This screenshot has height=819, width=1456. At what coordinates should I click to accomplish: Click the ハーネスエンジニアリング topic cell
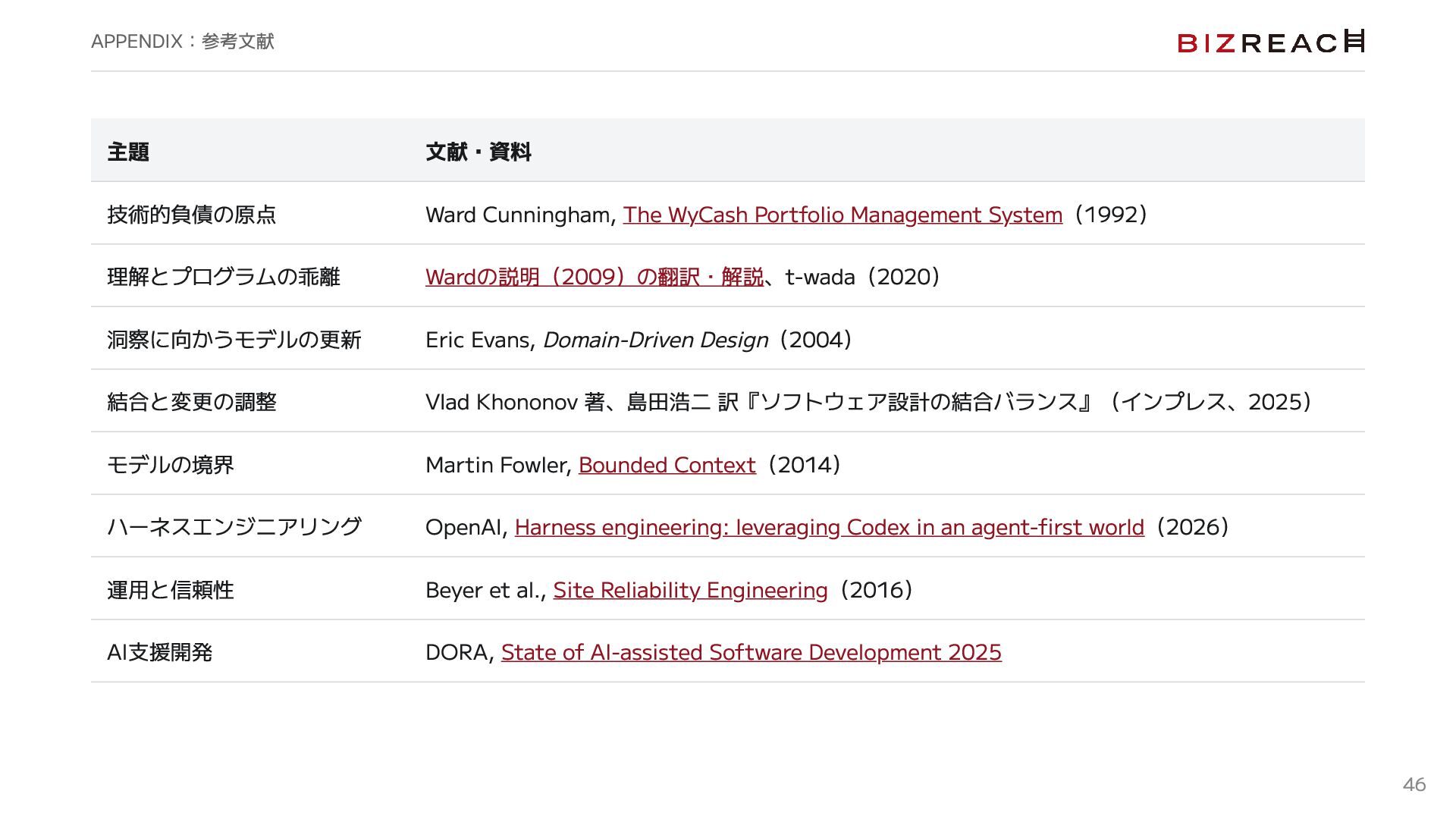(234, 527)
